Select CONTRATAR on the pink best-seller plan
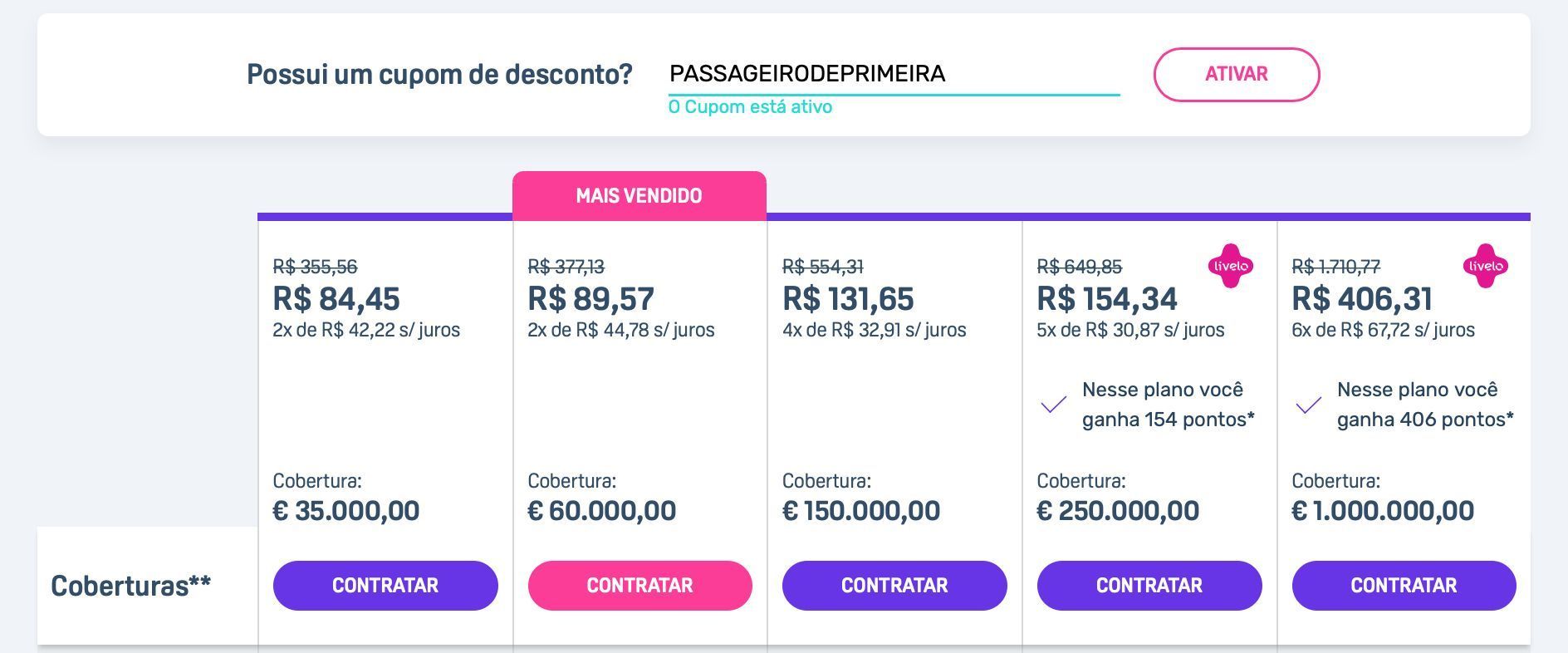1568x653 pixels. click(640, 586)
